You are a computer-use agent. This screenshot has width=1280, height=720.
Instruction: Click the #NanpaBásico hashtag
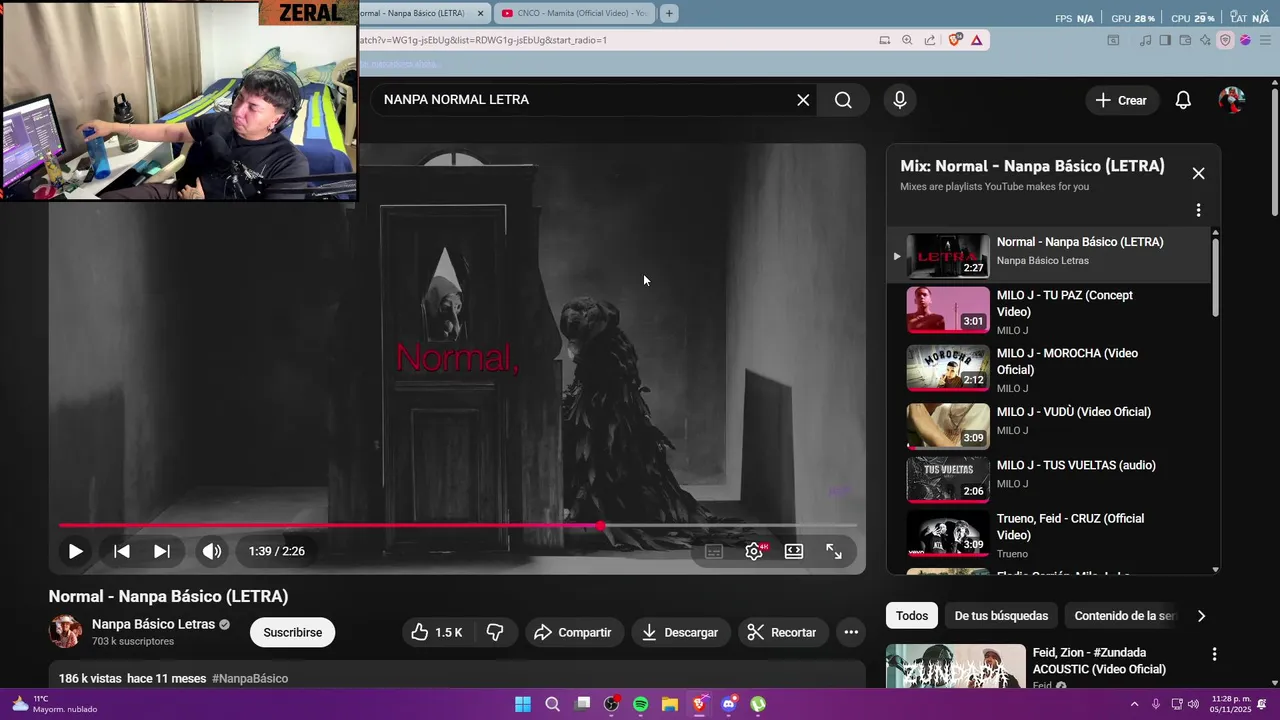(250, 678)
